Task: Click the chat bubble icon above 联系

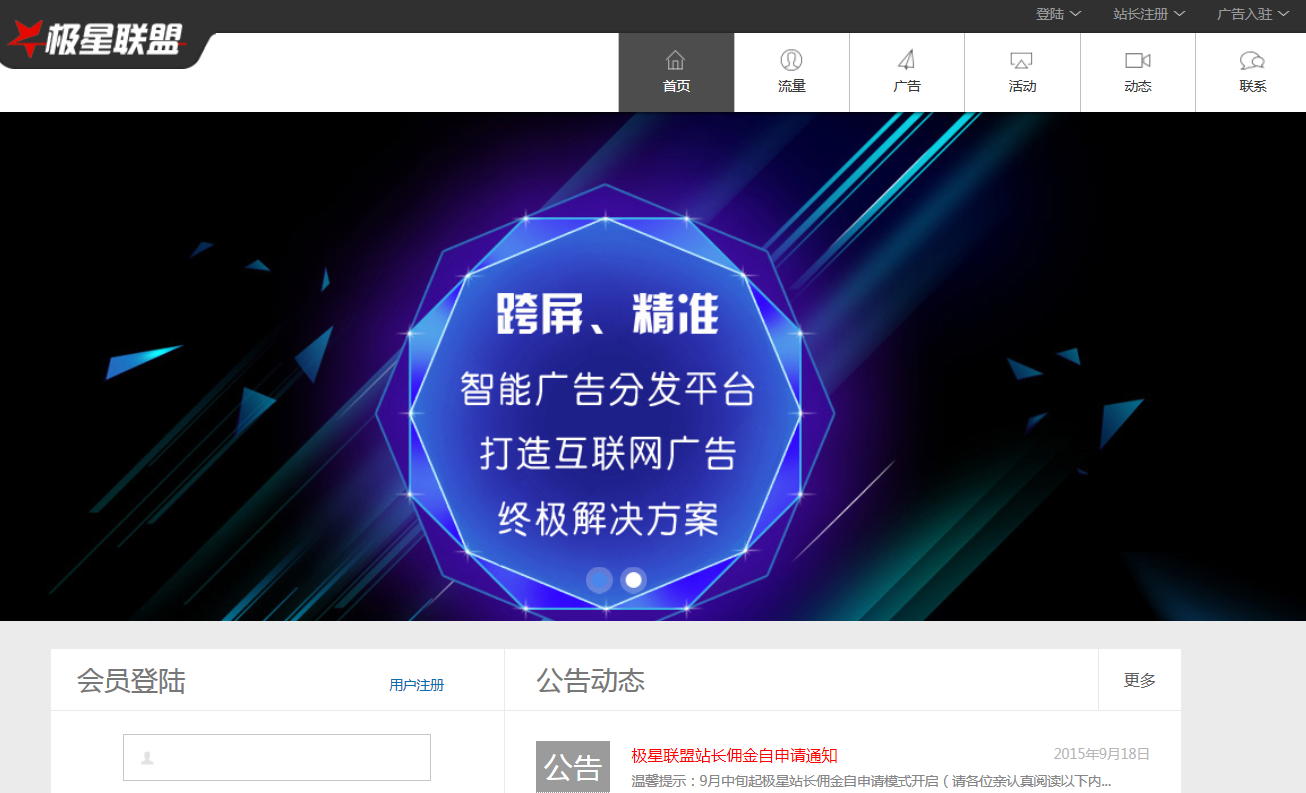Action: click(1252, 60)
